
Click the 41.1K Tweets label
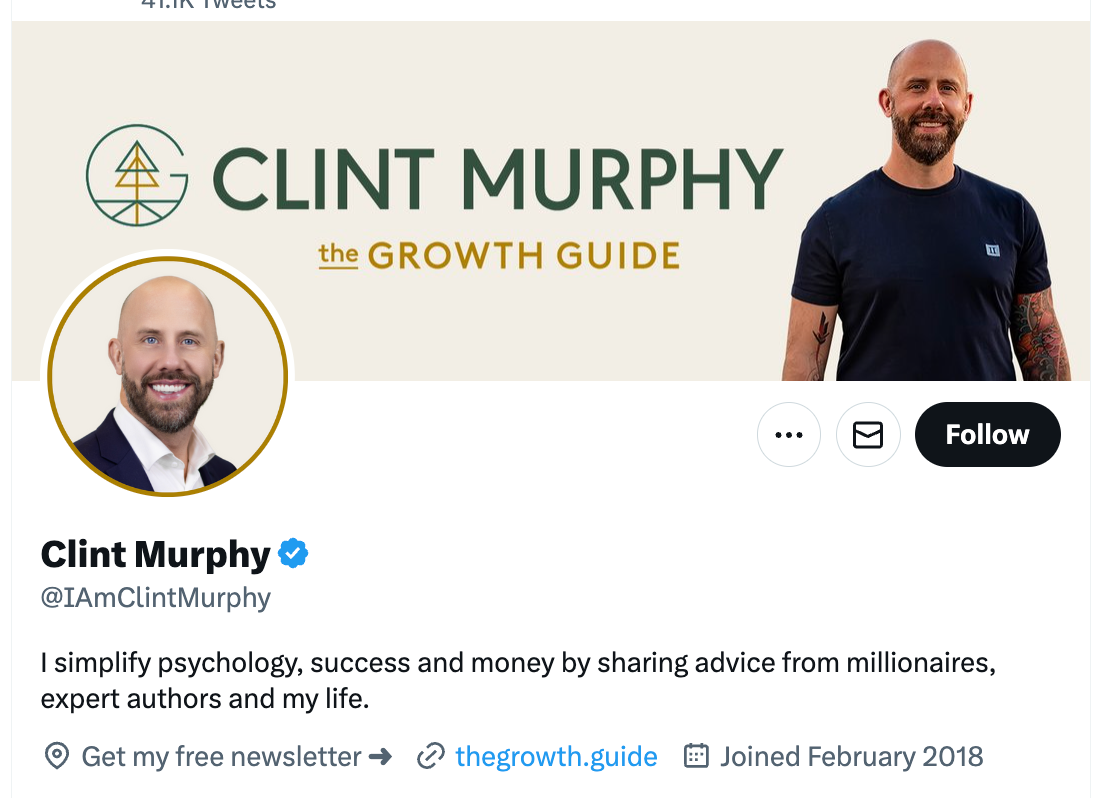click(206, 6)
